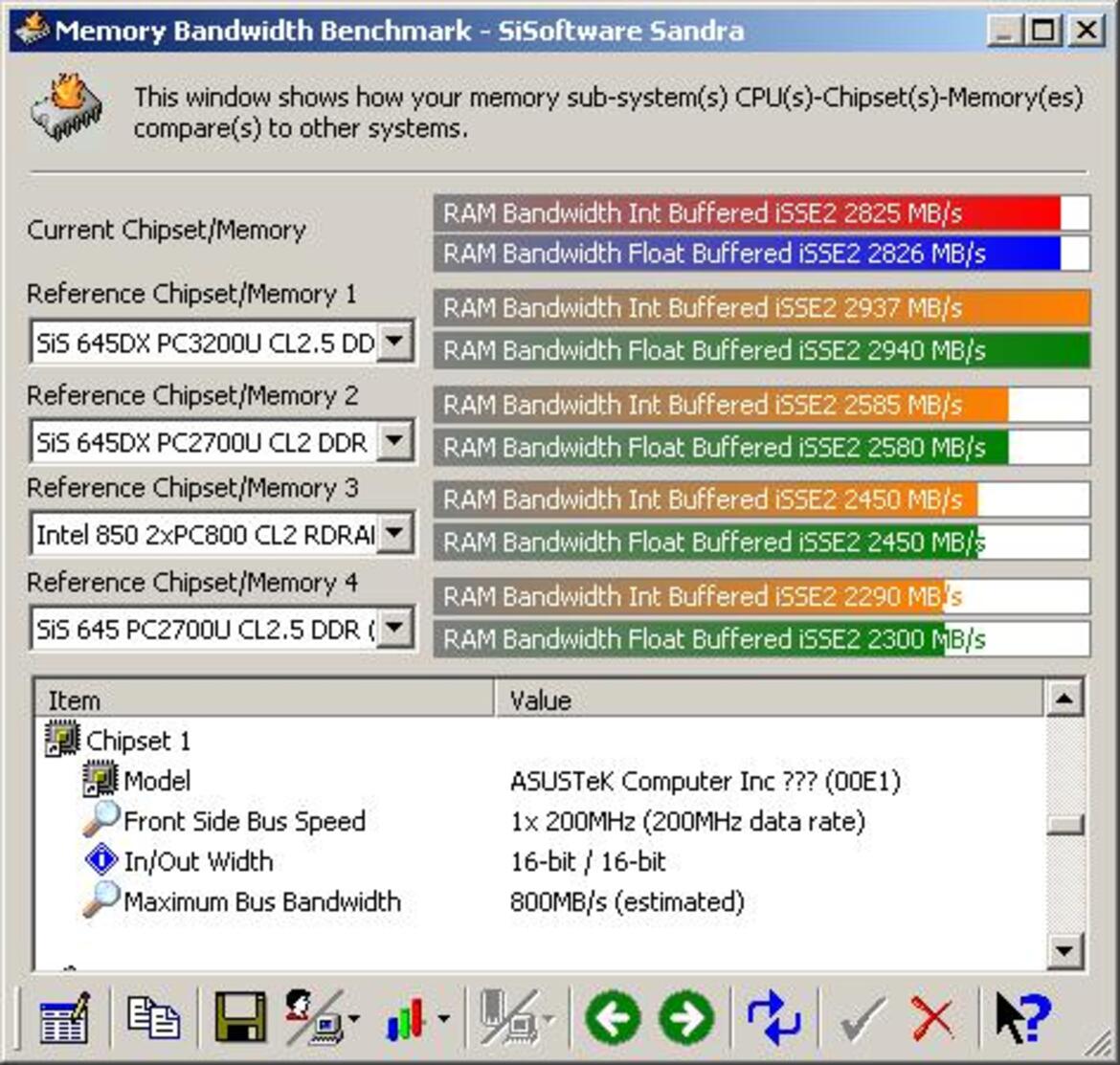Select the In/Out Width row label
Viewport: 1120px width, 1065px height.
coord(198,861)
